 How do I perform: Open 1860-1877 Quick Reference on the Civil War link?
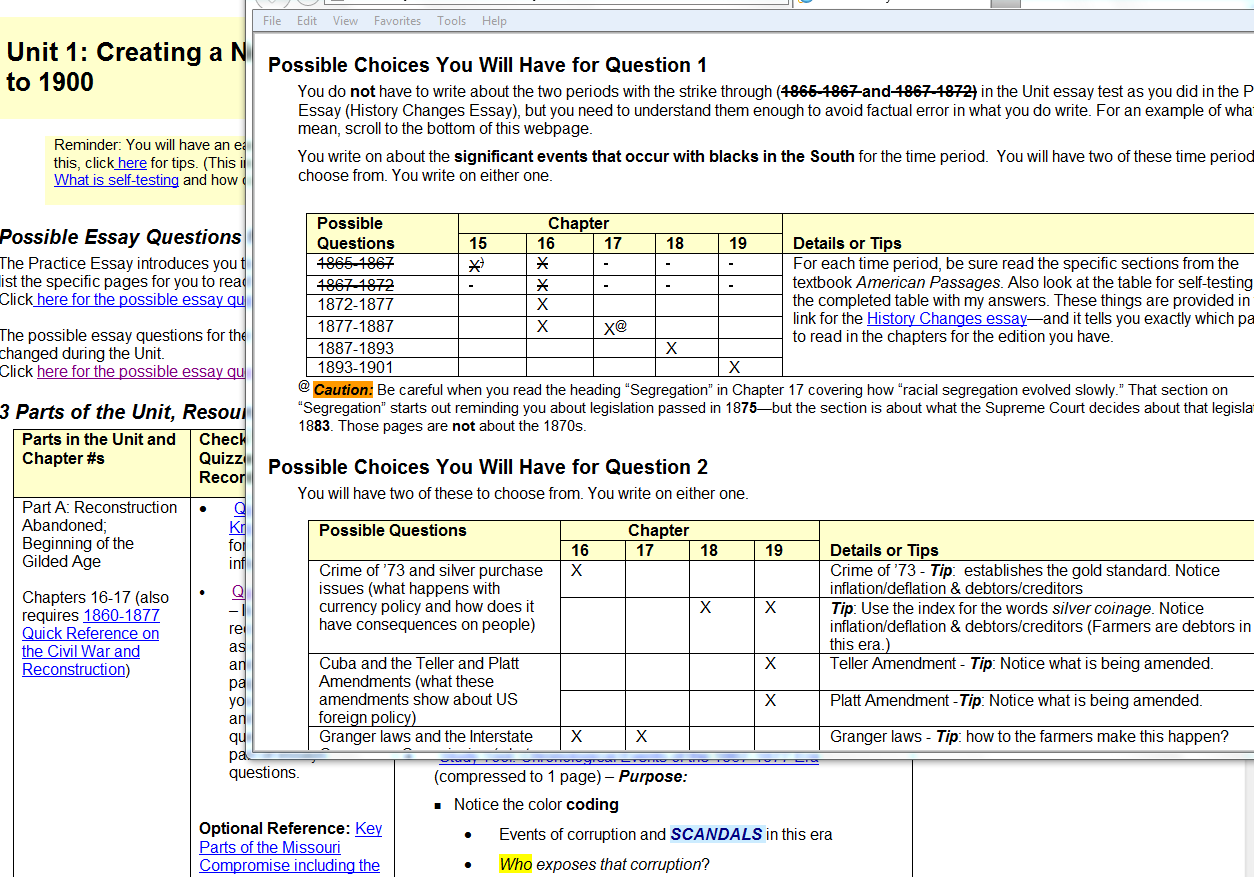click(90, 642)
